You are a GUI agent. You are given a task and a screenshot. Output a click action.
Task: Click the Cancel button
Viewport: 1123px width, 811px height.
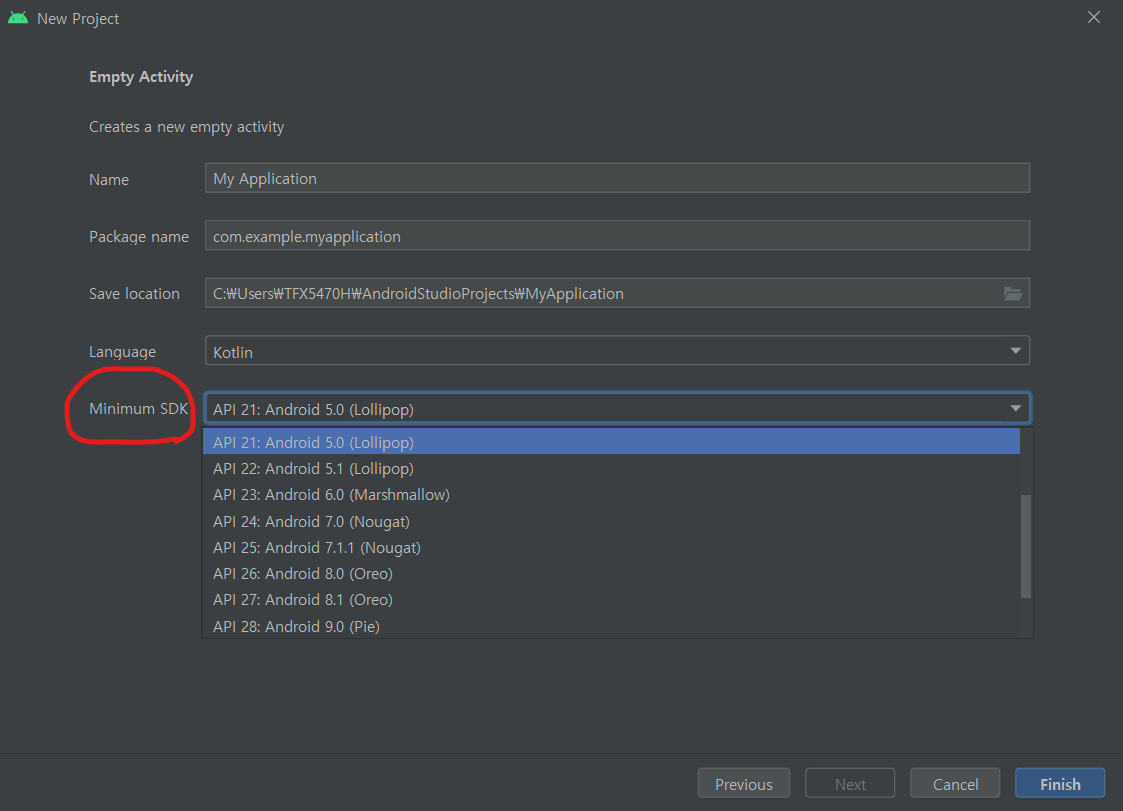(955, 784)
